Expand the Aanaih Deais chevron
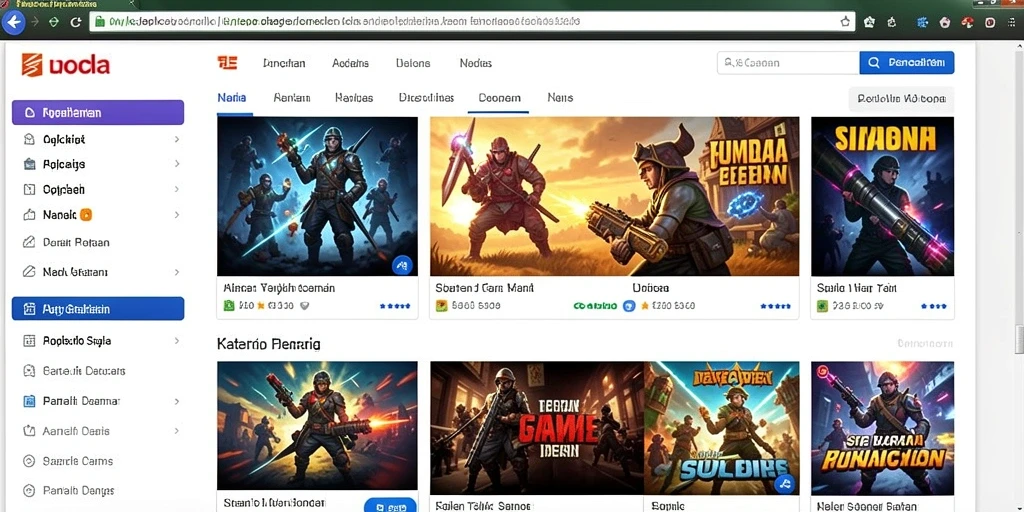 [177, 431]
